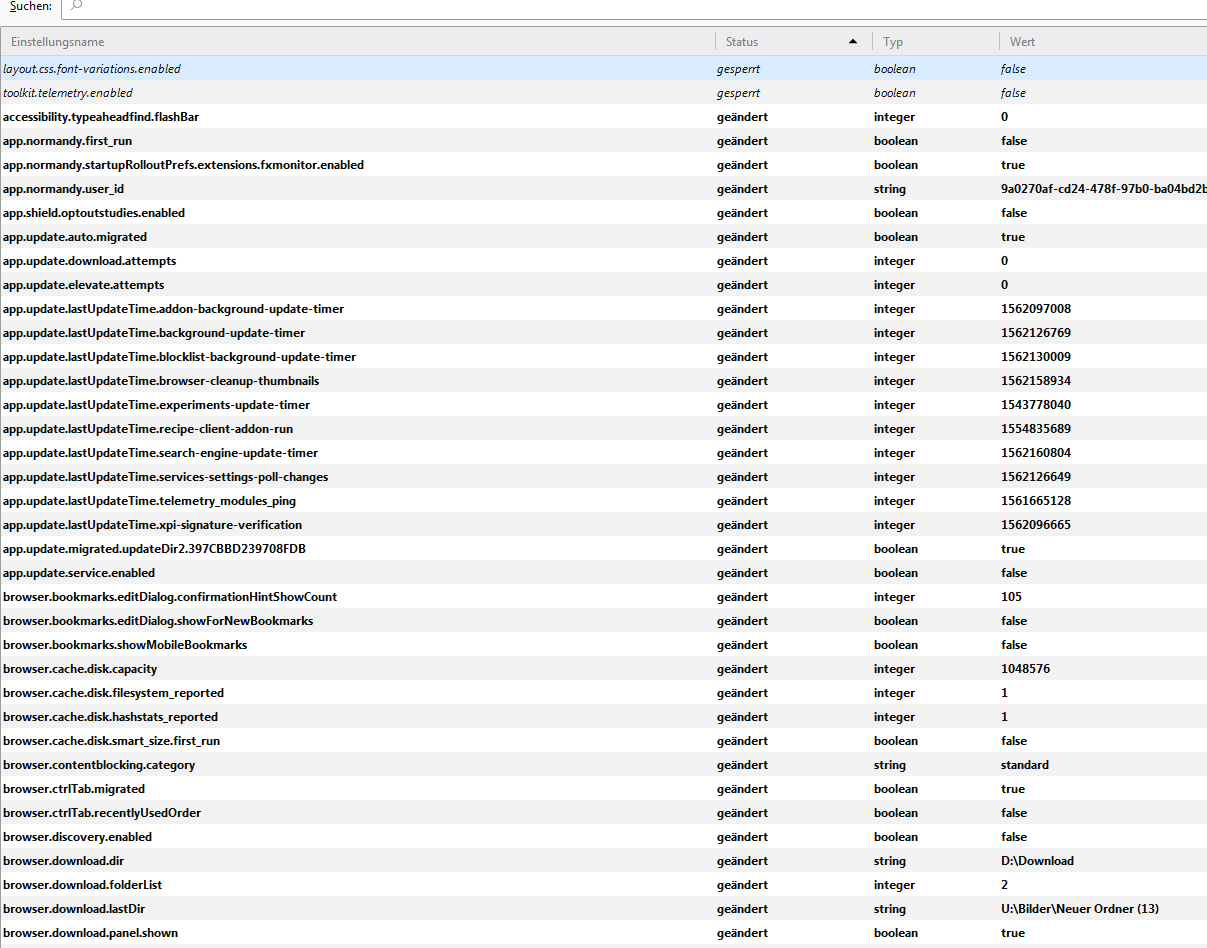The height and width of the screenshot is (948, 1207).
Task: Select the layout.css.font-variations.enabled preference row
Action: [92, 69]
